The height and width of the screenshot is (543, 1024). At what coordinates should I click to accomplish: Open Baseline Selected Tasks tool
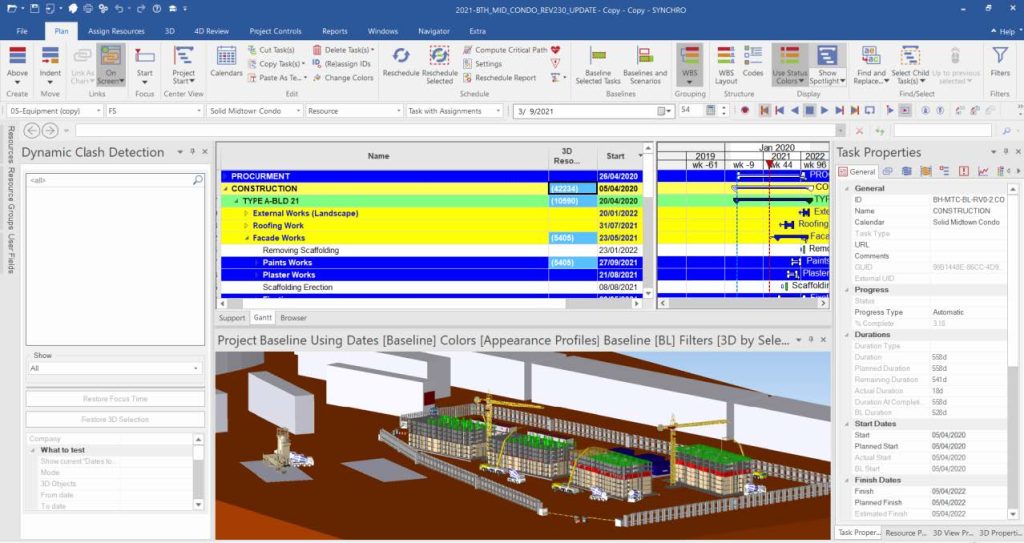[598, 64]
